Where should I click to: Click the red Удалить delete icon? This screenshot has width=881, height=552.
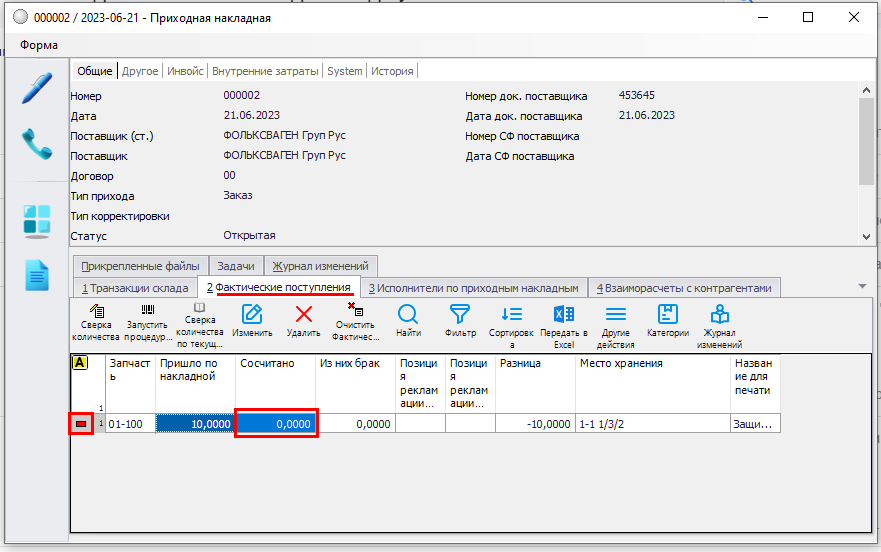point(303,321)
